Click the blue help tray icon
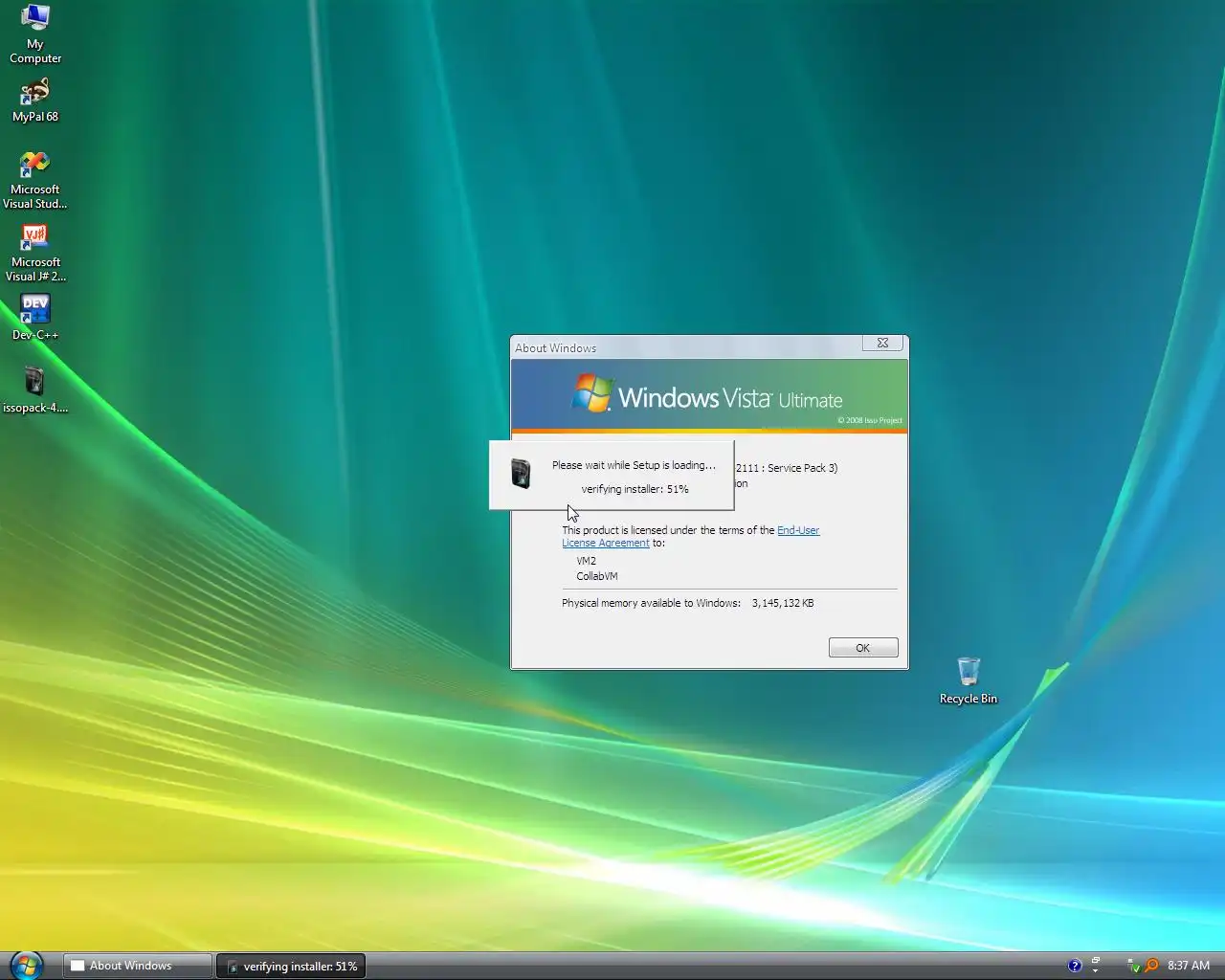 (x=1075, y=966)
